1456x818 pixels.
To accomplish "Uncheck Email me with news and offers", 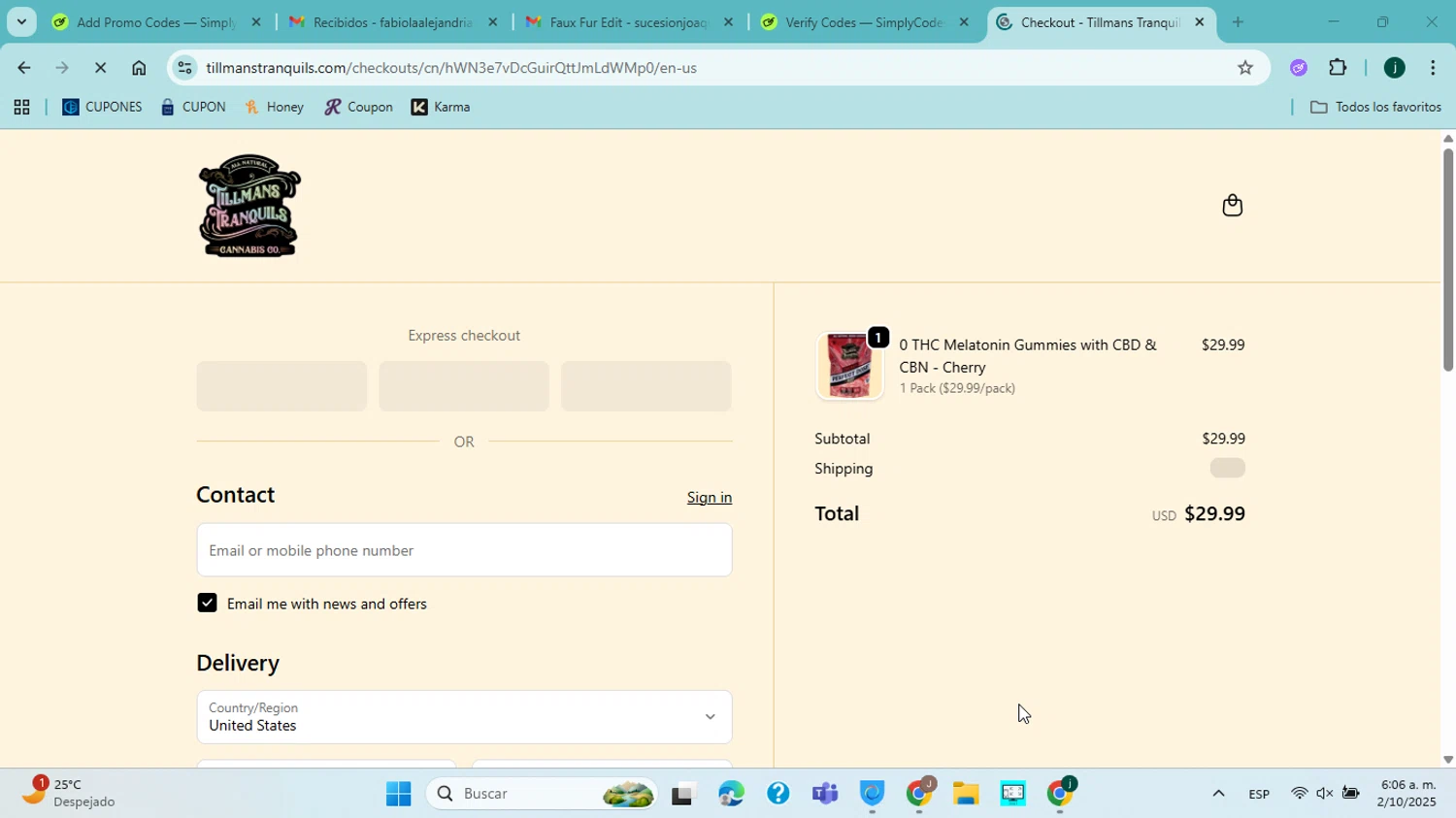I will pos(207,604).
